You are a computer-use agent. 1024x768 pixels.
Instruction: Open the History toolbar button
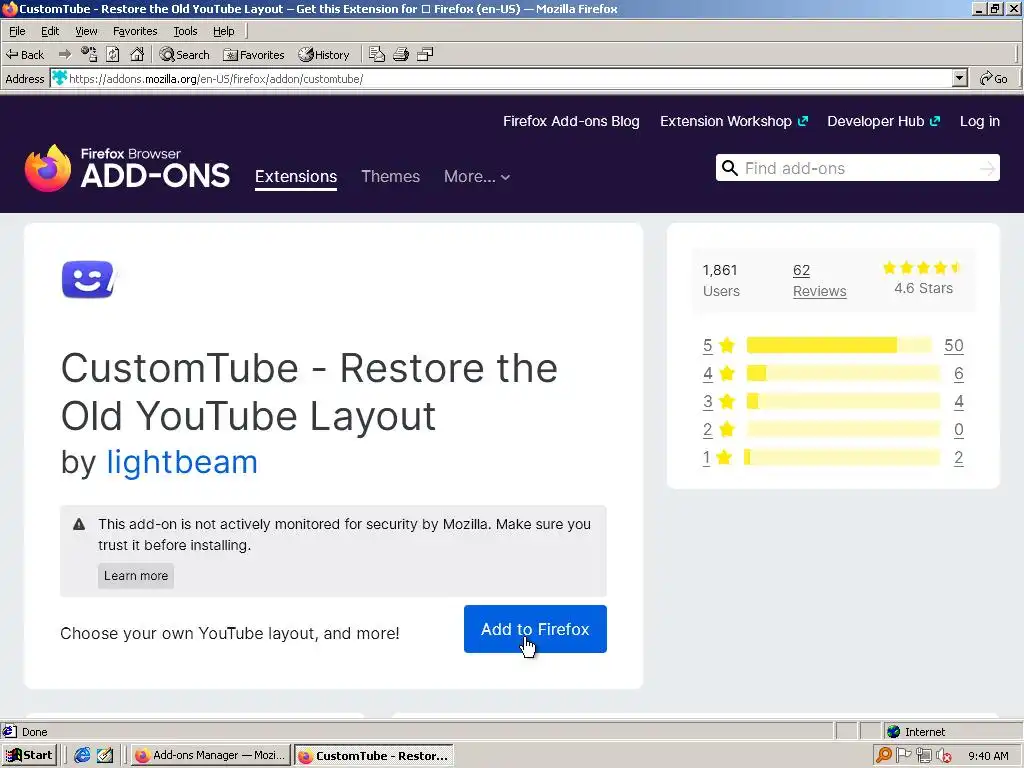324,55
